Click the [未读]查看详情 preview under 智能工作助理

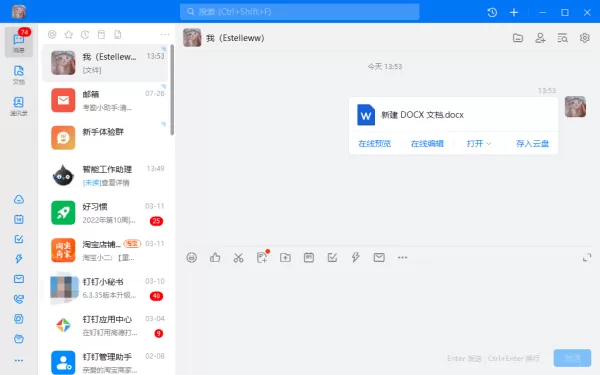tap(106, 183)
